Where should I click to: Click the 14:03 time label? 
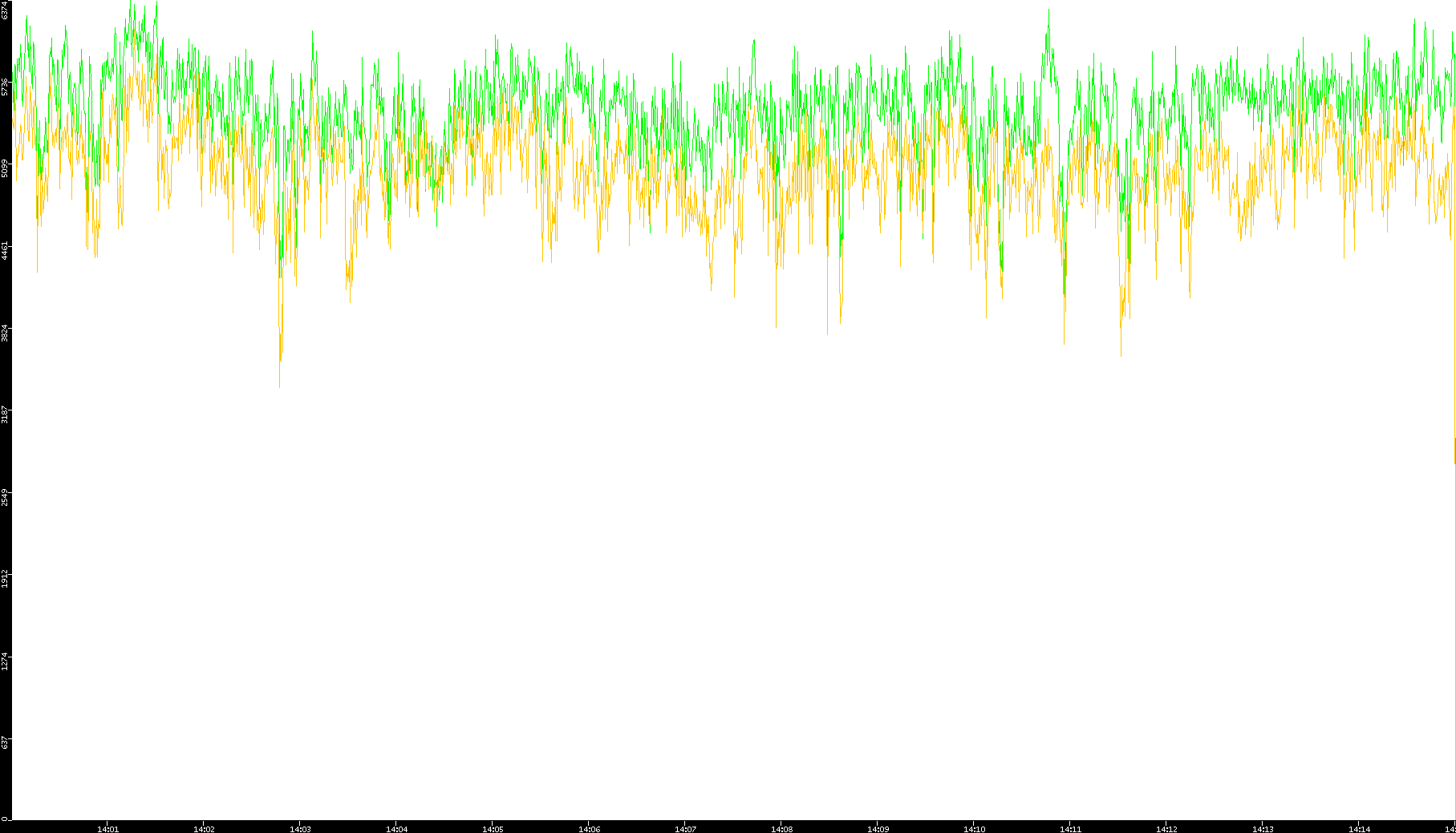300,828
